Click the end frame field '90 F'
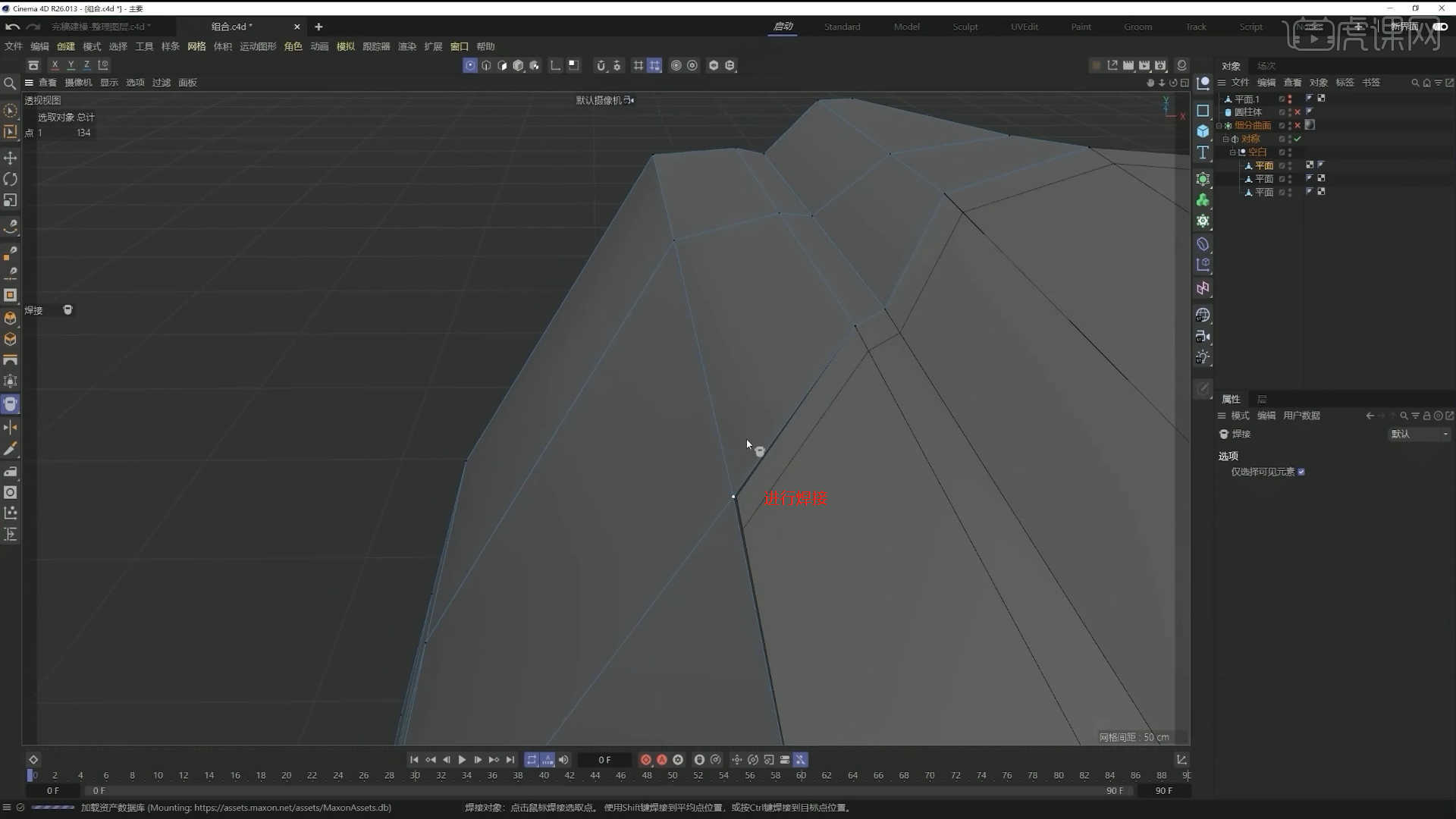Image resolution: width=1456 pixels, height=819 pixels. pyautogui.click(x=1164, y=791)
